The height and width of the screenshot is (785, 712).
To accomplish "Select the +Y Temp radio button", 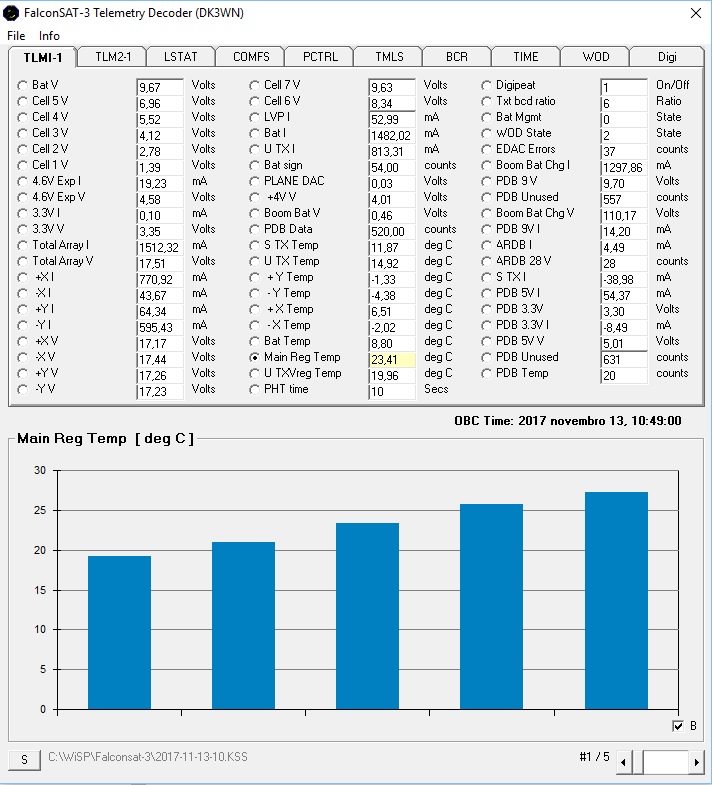I will 254,278.
